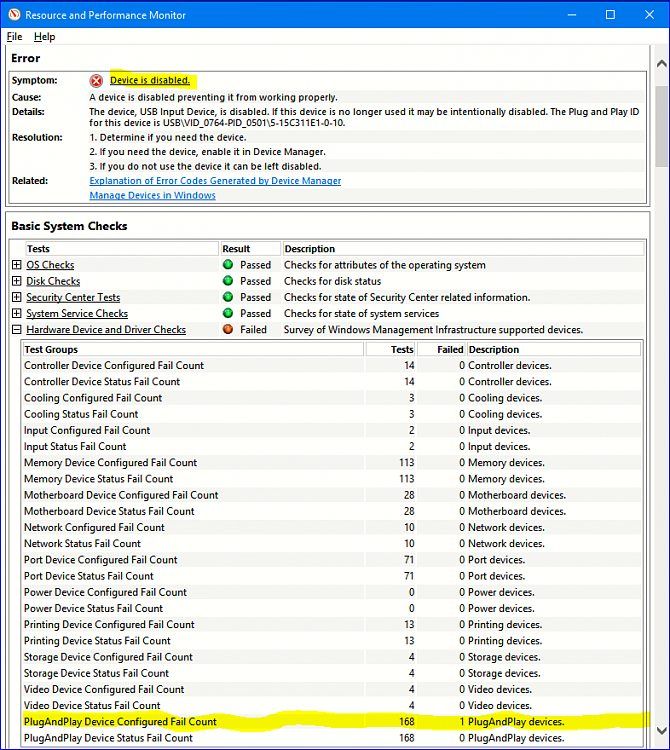Expand the System Service Checks row
The width and height of the screenshot is (670, 750).
17,313
